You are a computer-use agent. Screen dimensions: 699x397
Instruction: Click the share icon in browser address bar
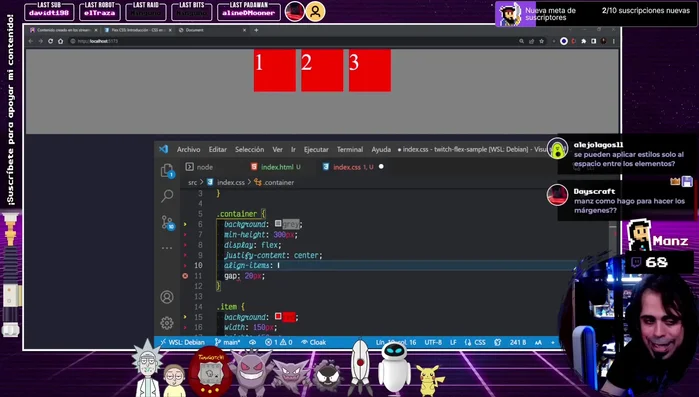(531, 41)
